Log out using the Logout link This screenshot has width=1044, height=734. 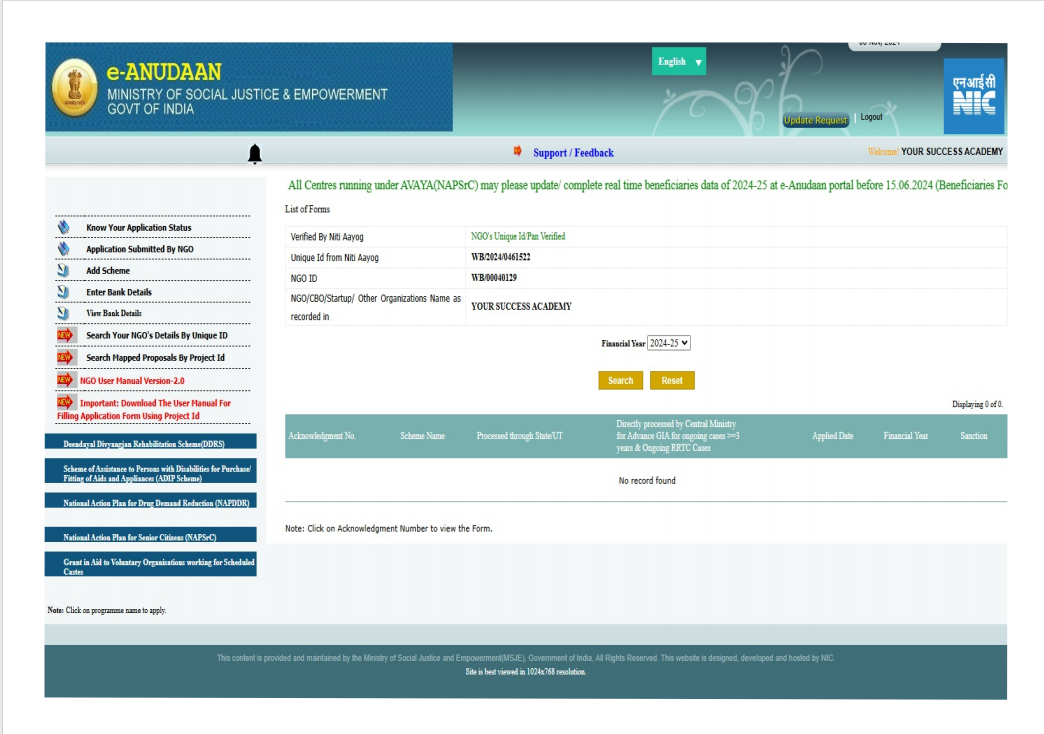click(871, 118)
